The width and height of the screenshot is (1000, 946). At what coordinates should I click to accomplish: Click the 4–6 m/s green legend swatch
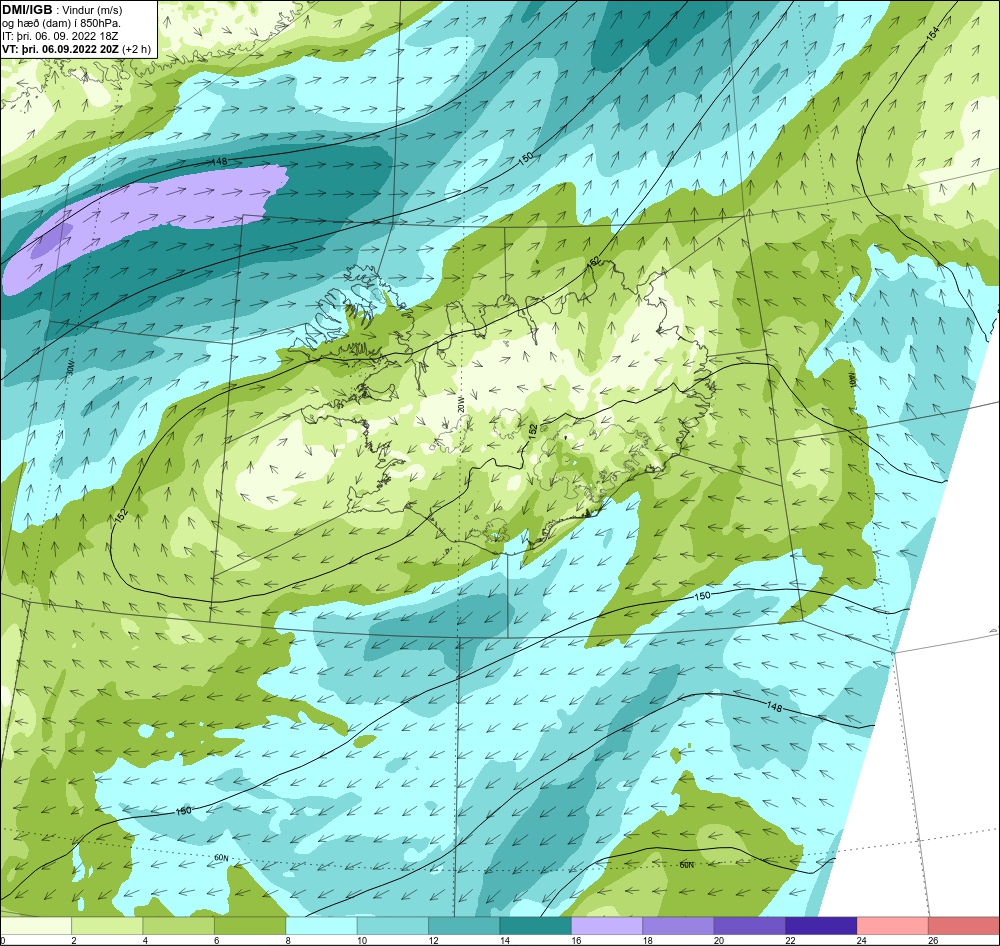tap(179, 926)
